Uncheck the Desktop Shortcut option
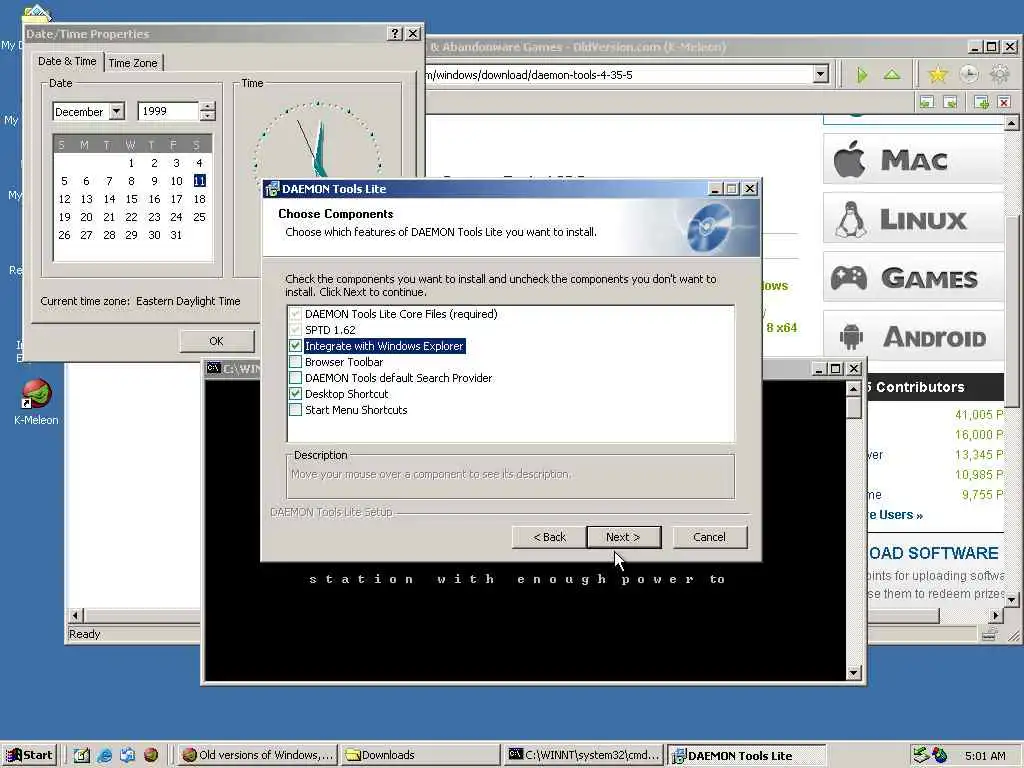 [295, 394]
